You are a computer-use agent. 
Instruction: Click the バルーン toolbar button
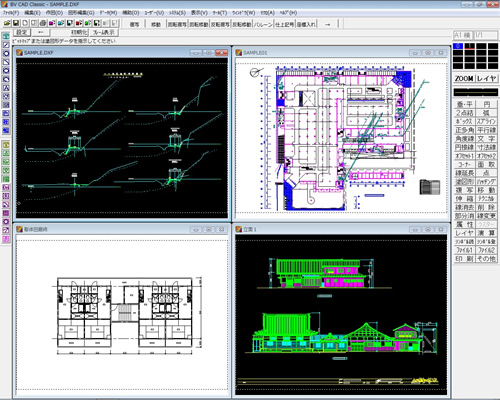pos(263,24)
